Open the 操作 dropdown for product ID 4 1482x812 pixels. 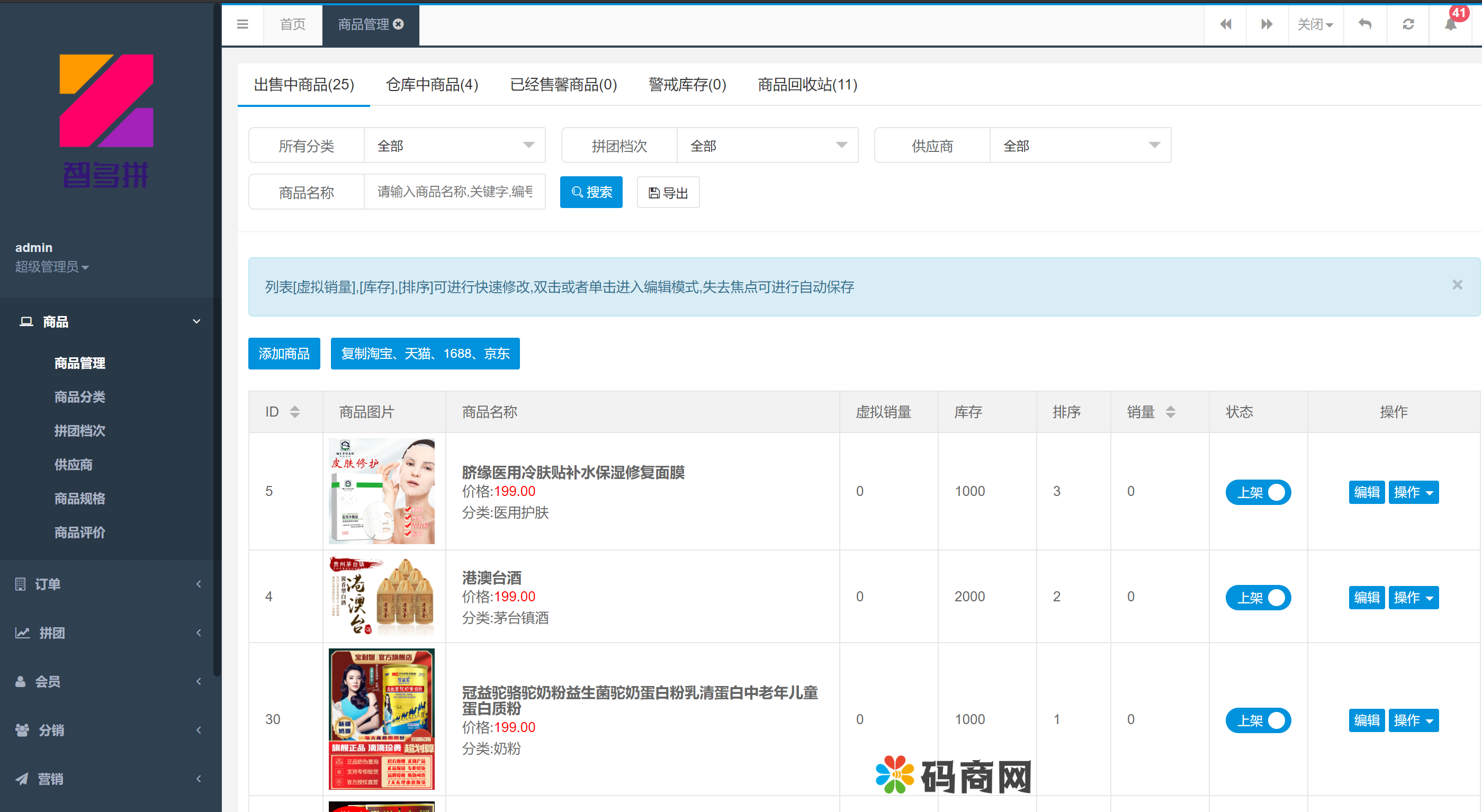click(1413, 598)
